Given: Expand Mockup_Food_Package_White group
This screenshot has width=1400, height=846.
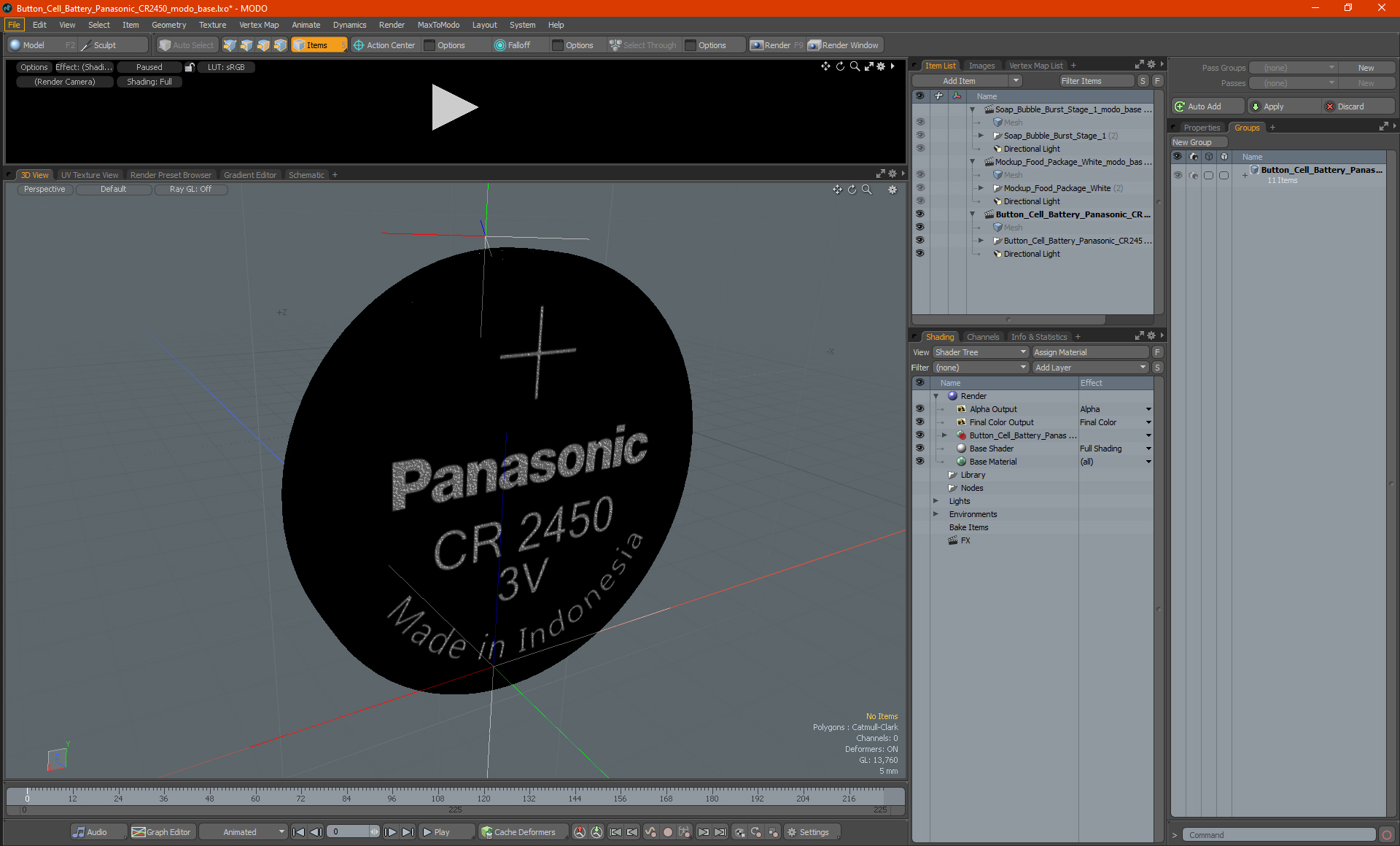Looking at the screenshot, I should (981, 188).
